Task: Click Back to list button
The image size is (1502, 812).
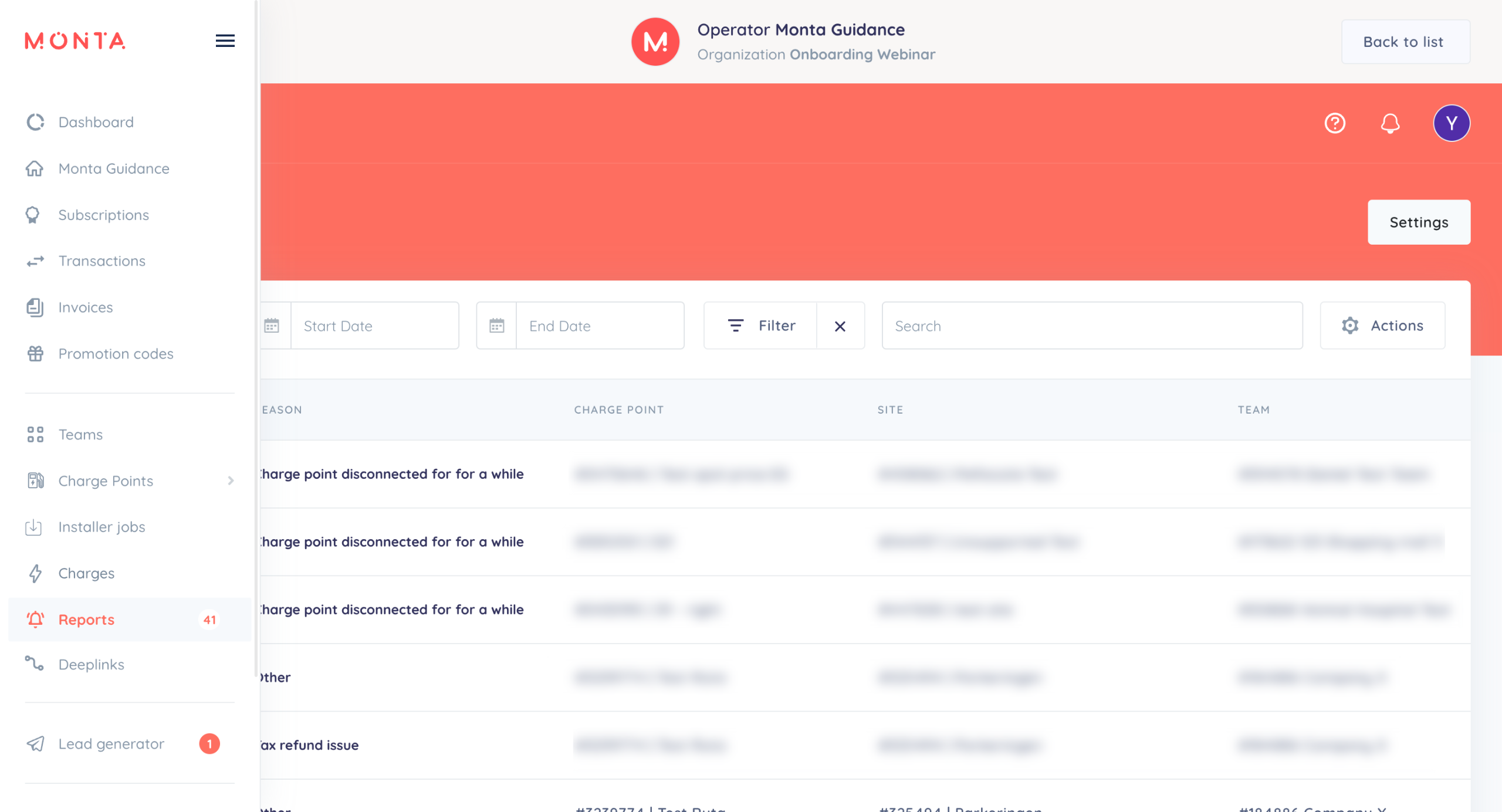Action: tap(1405, 42)
